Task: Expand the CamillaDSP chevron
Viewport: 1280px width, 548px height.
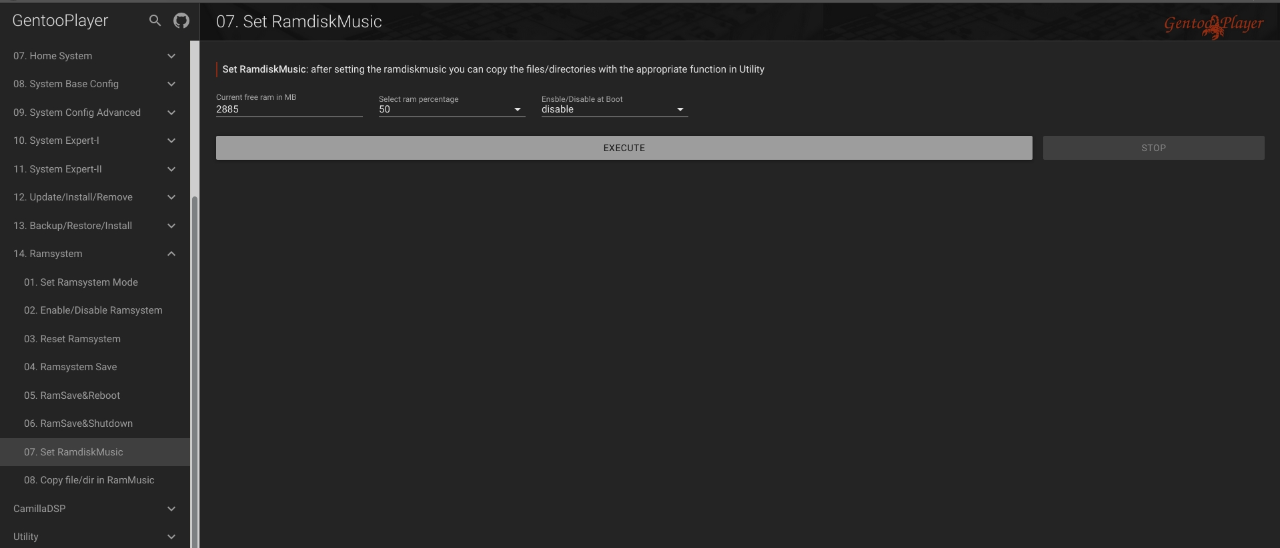Action: [171, 508]
